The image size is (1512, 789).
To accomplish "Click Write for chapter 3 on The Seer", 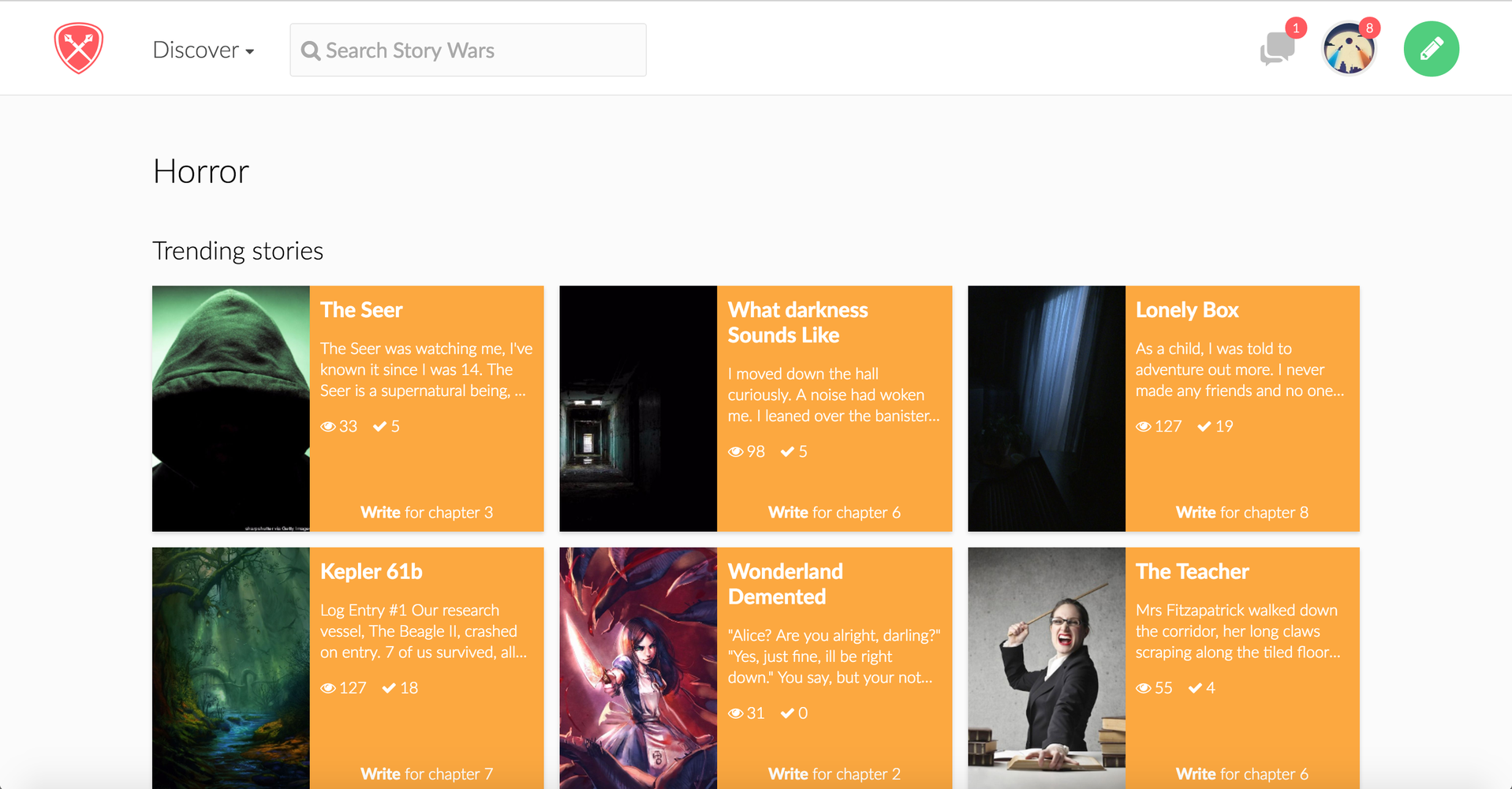I will point(427,512).
